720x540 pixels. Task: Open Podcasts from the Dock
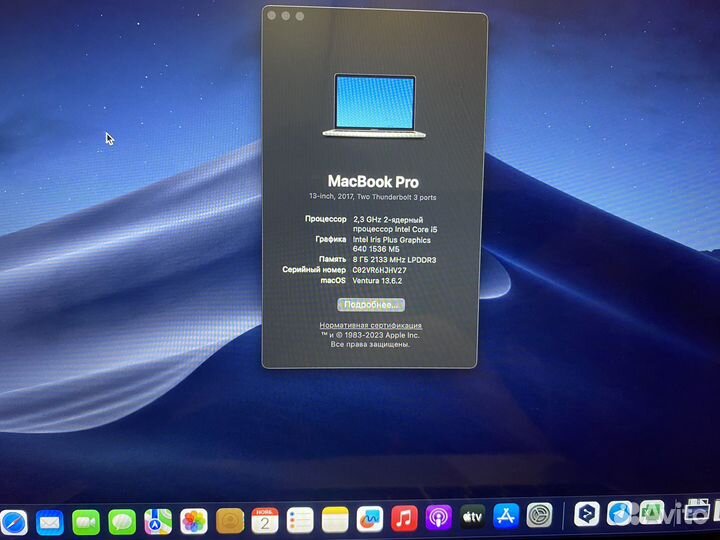coord(439,518)
